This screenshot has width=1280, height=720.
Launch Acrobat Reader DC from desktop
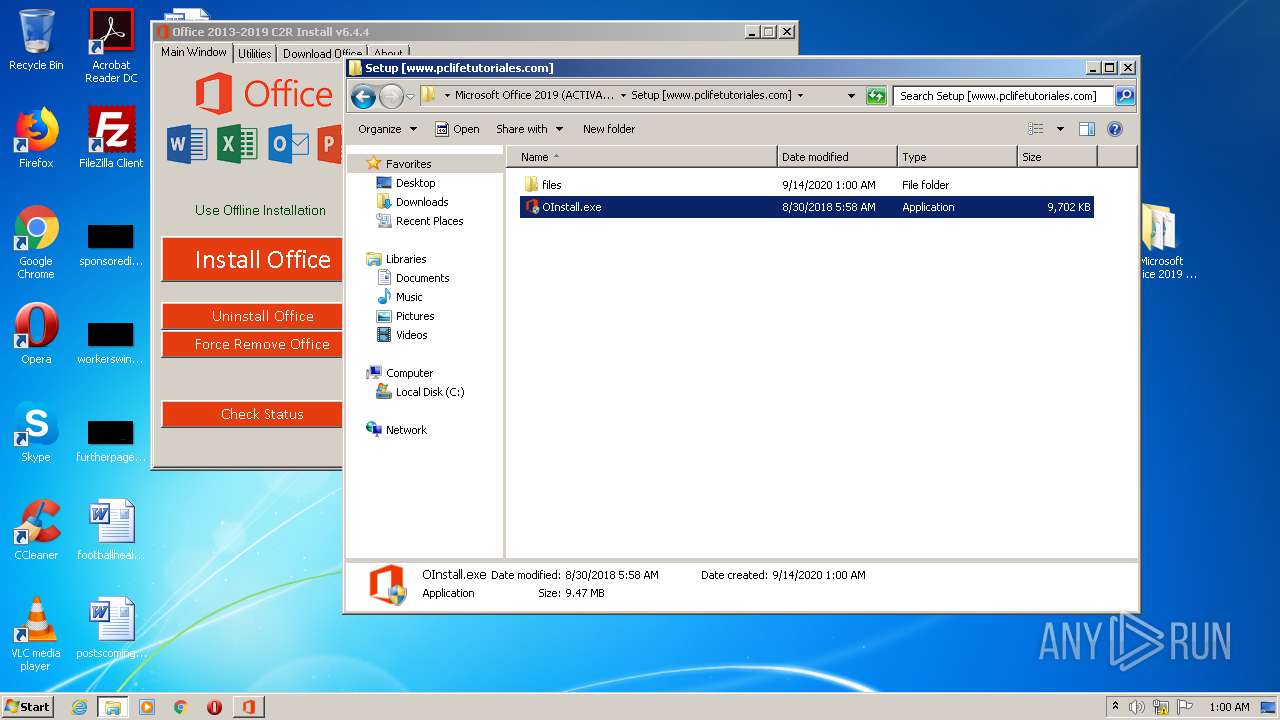111,46
